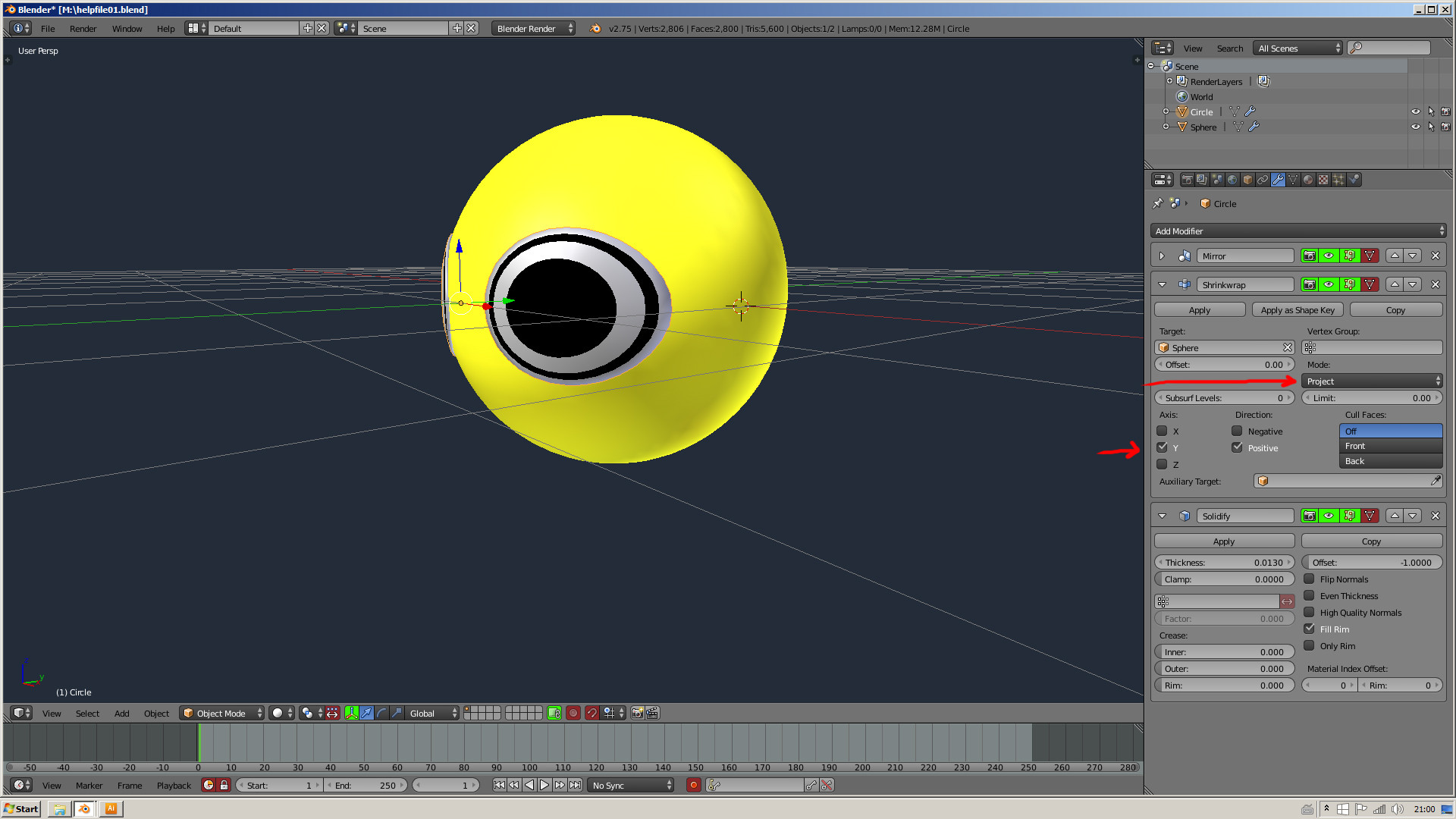
Task: Enable the Z axis checkbox
Action: [1162, 465]
